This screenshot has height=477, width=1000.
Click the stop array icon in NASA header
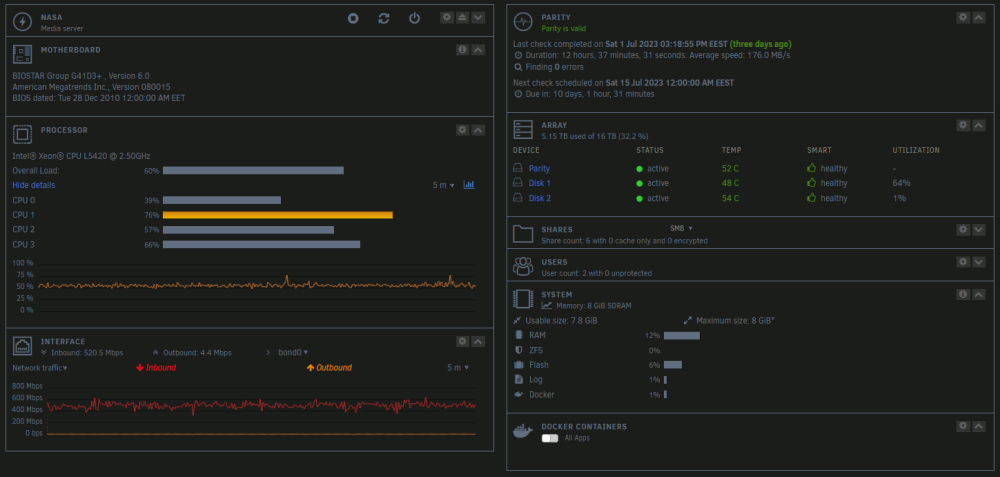353,18
